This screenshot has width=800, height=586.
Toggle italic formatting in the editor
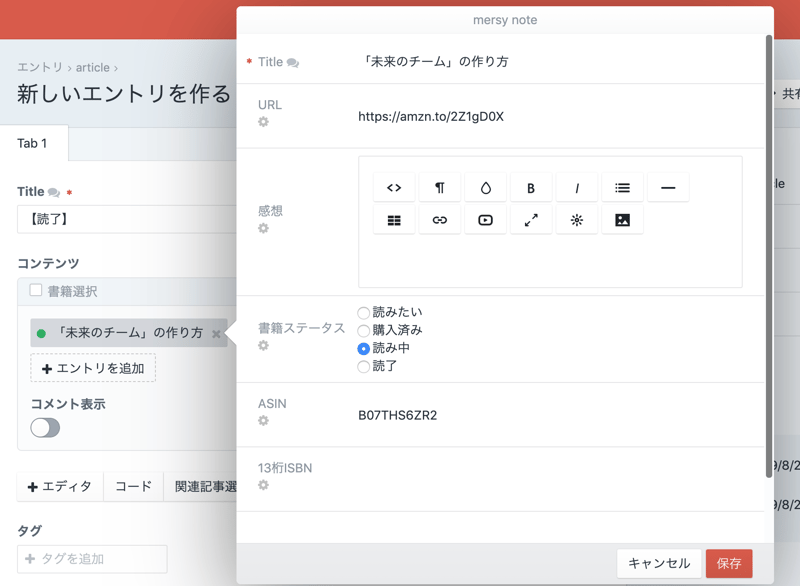point(577,188)
